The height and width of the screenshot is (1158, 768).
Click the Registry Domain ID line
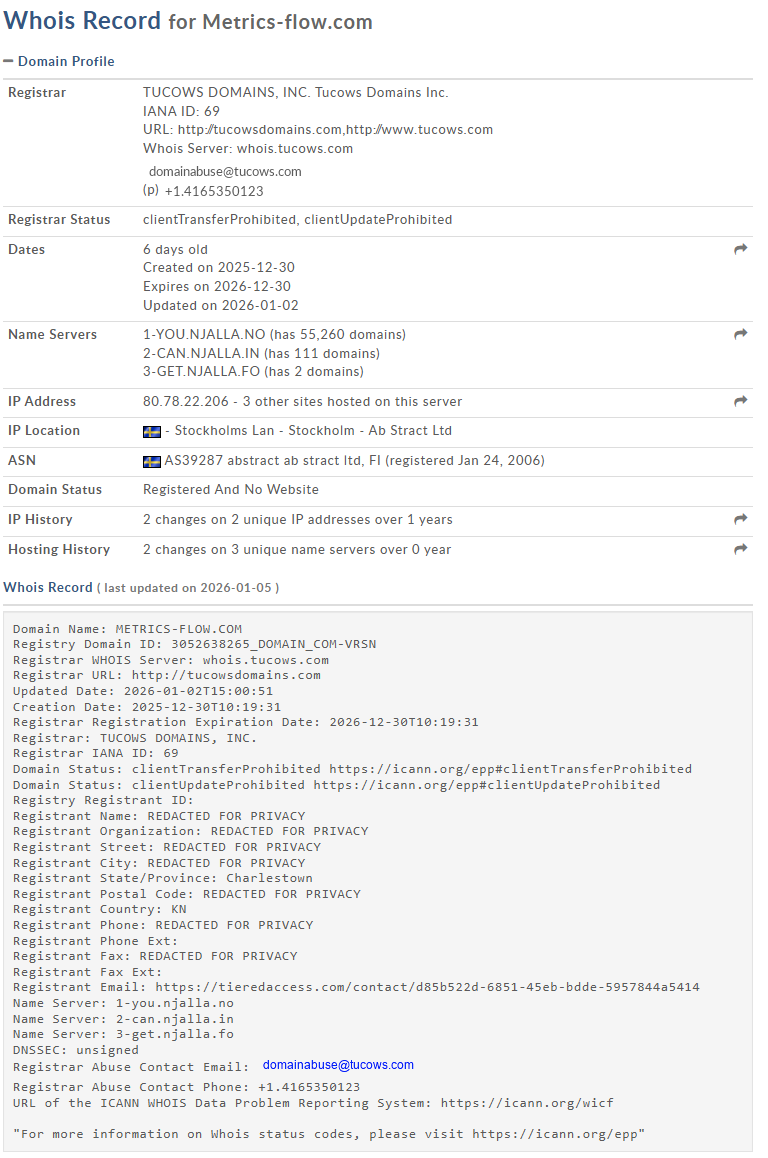(x=194, y=645)
